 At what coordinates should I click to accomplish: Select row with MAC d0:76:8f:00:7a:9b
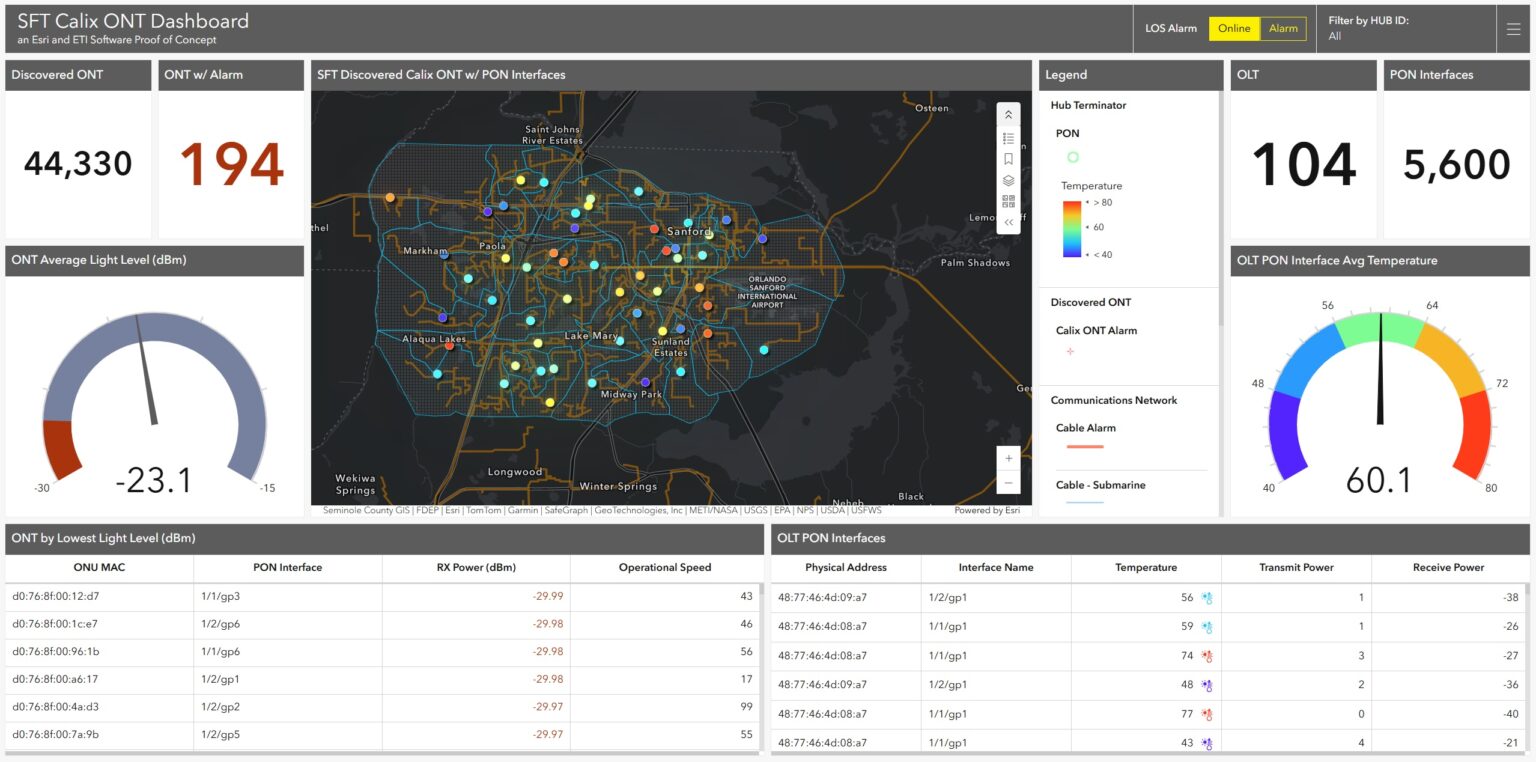tap(383, 735)
